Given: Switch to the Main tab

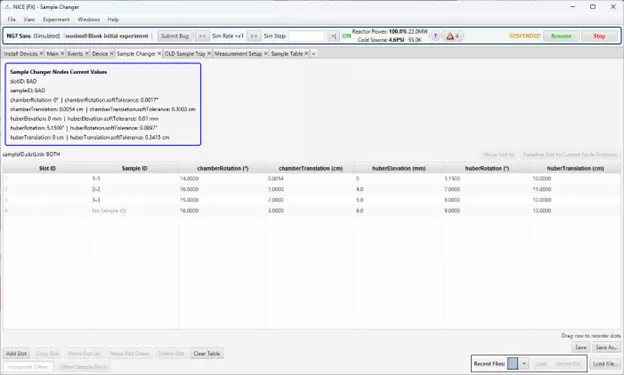Looking at the screenshot, I should point(53,53).
